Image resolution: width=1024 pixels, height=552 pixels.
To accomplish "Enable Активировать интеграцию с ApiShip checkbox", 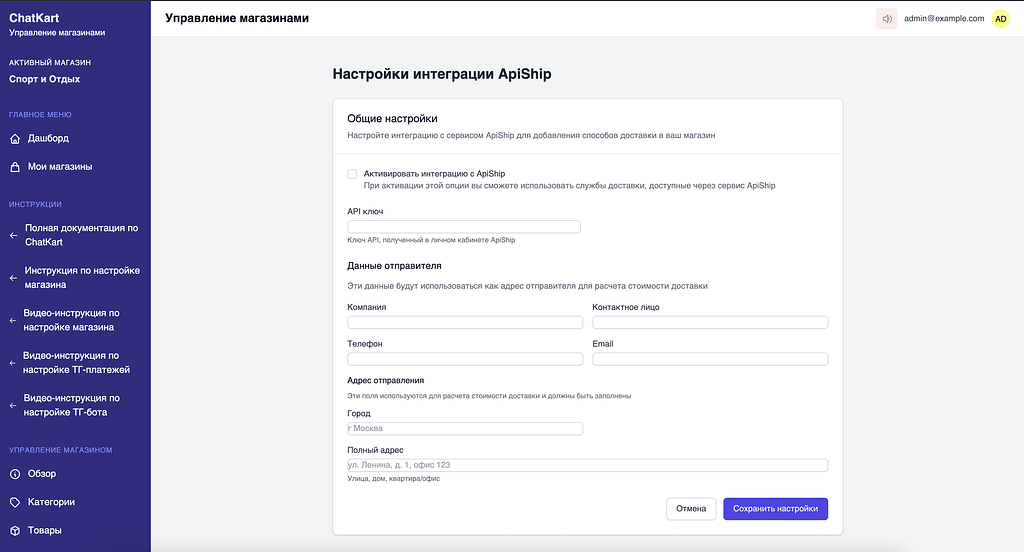I will click(x=352, y=174).
